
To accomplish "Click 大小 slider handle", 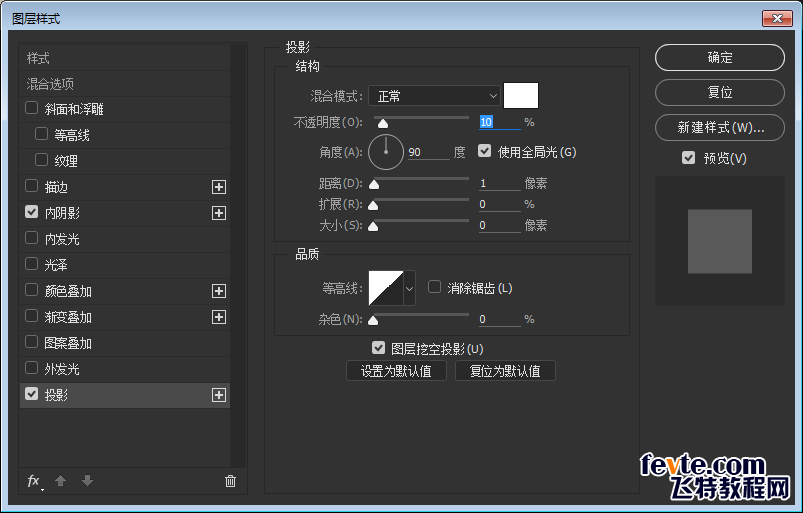I will point(373,226).
